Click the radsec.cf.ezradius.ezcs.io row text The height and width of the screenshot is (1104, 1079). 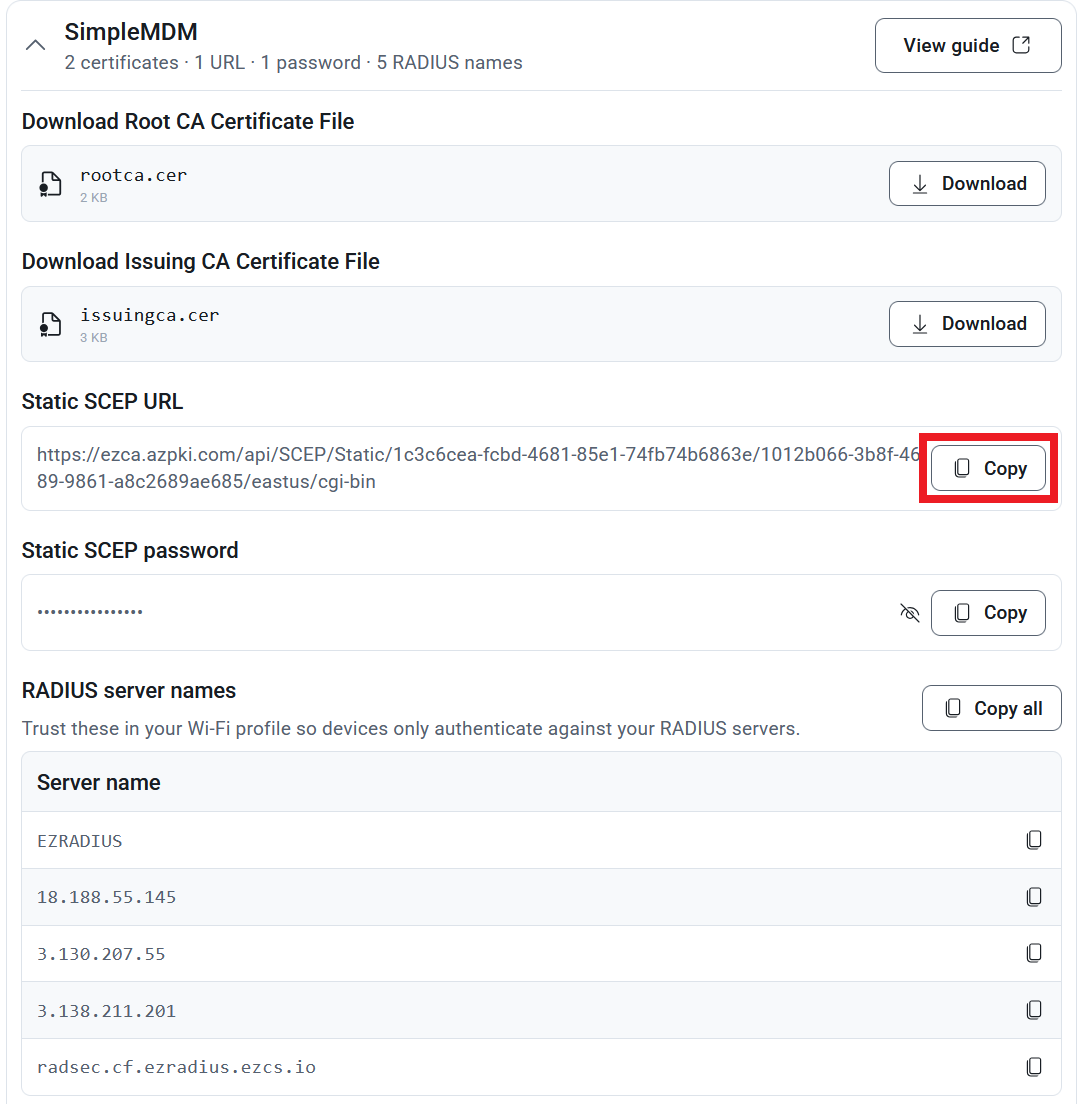pos(176,1067)
